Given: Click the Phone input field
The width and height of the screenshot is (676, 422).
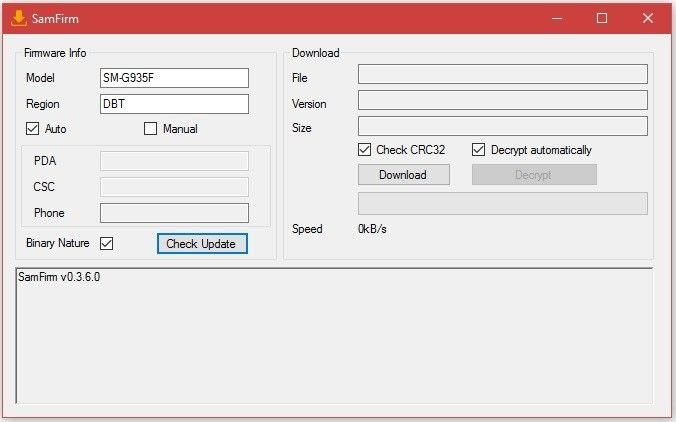Looking at the screenshot, I should pyautogui.click(x=174, y=213).
